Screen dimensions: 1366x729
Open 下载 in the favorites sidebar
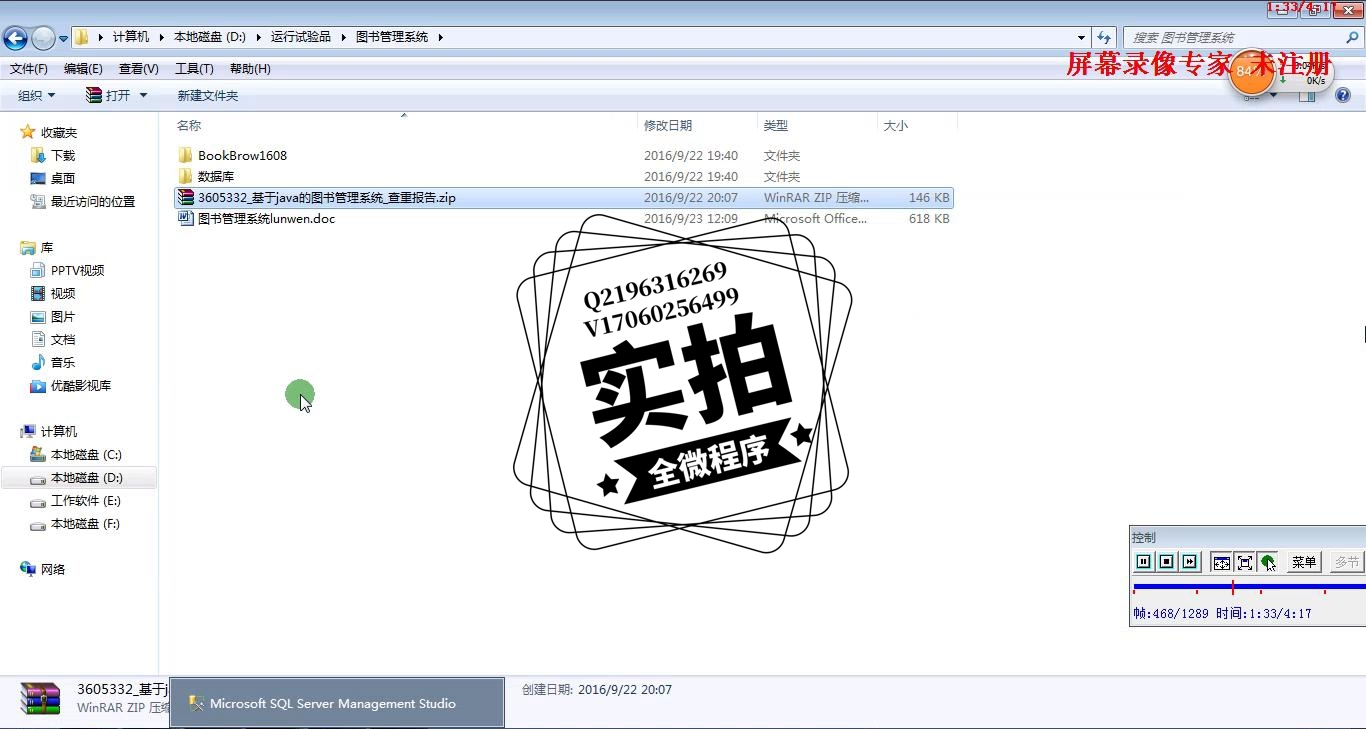(x=63, y=155)
